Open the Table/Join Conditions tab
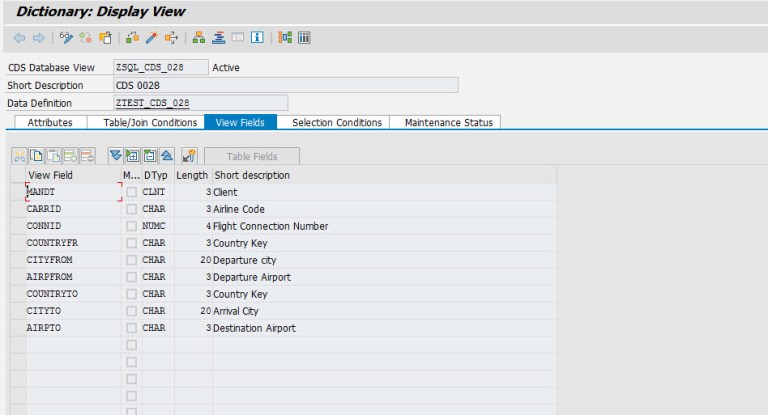 (150, 122)
